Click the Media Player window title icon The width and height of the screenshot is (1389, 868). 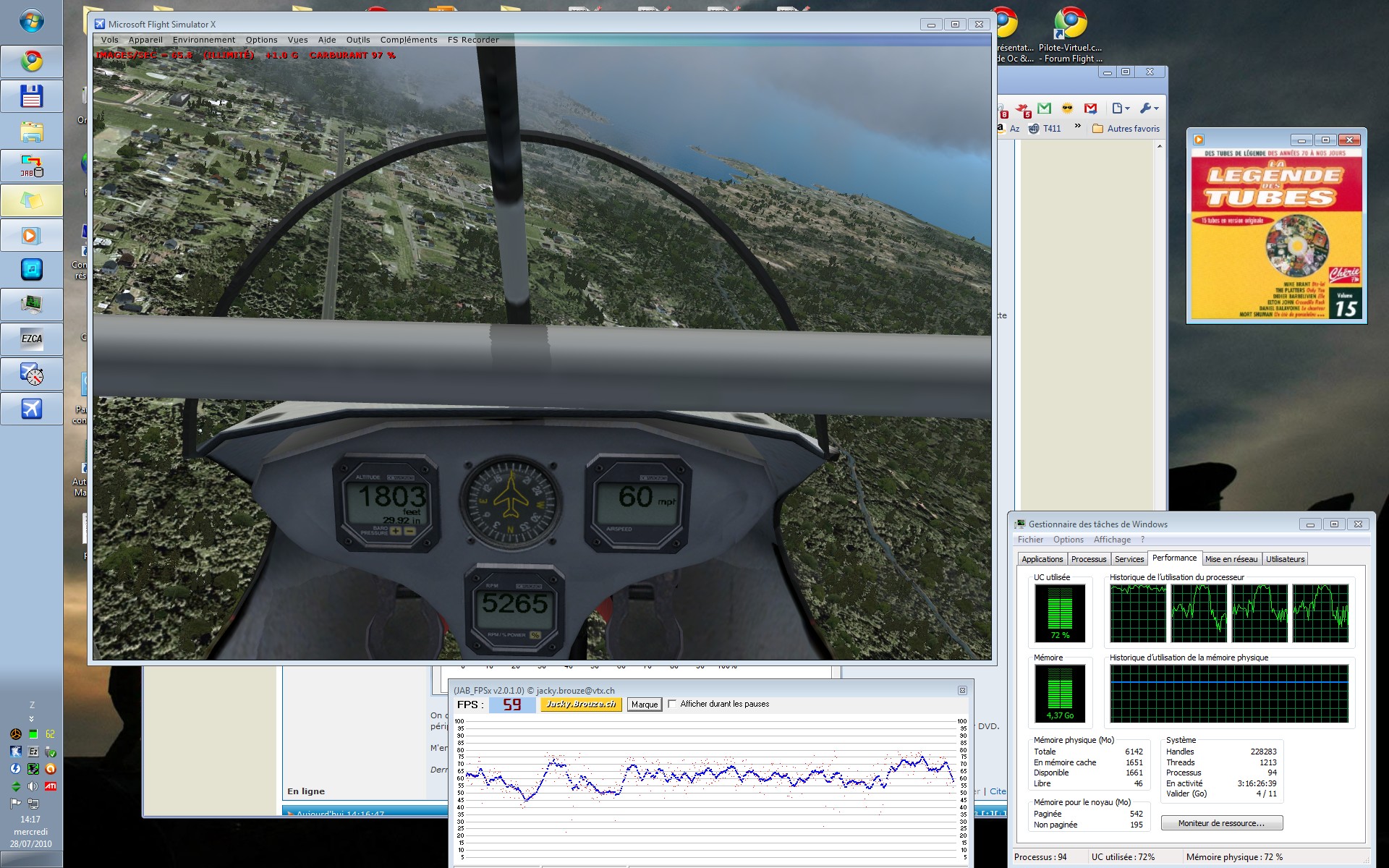click(x=1199, y=140)
